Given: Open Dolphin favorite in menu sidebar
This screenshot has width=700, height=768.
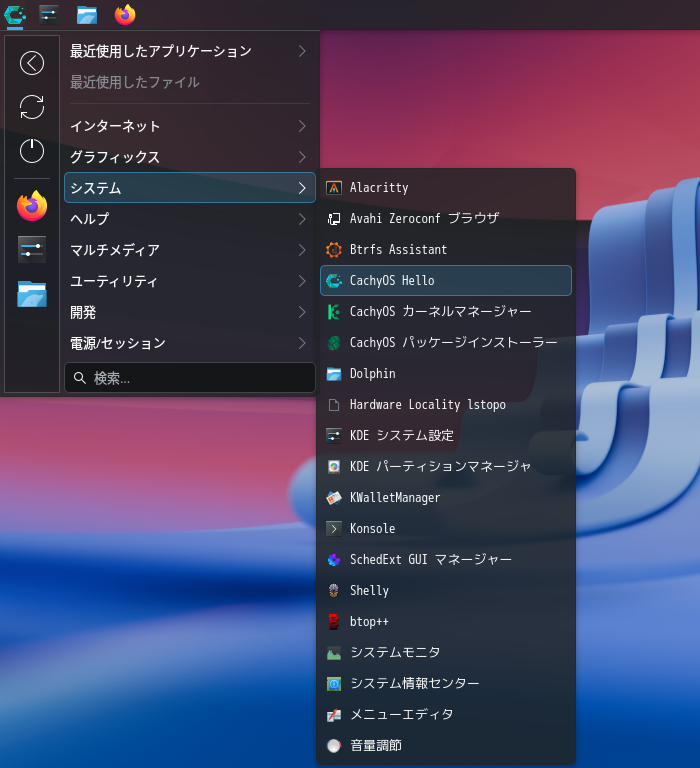Looking at the screenshot, I should [32, 294].
